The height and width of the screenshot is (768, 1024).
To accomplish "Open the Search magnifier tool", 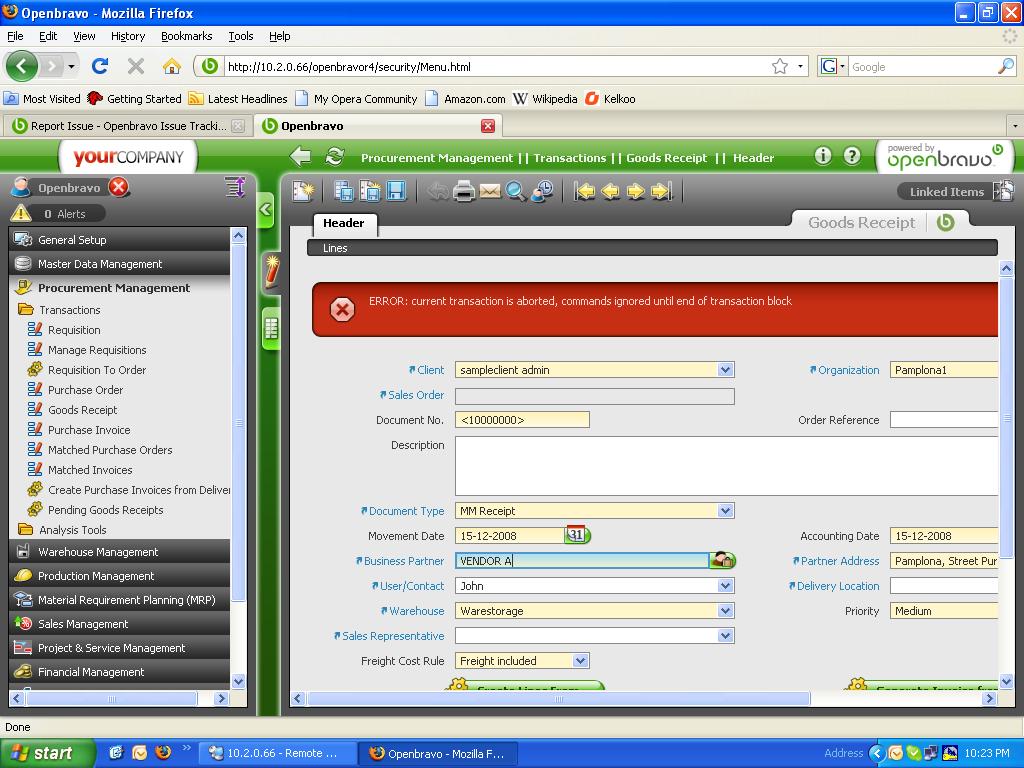I will pyautogui.click(x=516, y=191).
